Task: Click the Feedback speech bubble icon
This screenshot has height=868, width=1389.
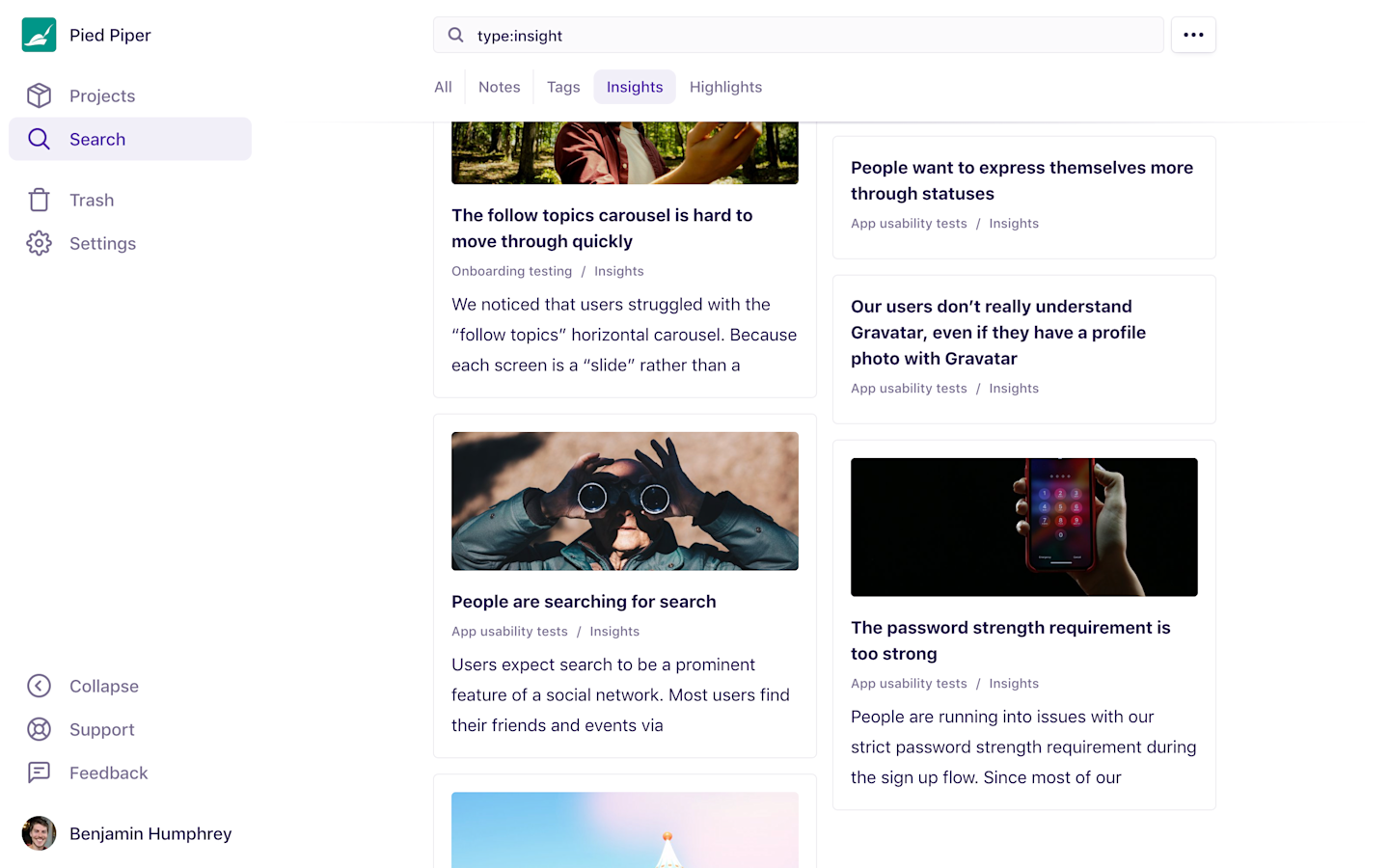Action: click(39, 773)
